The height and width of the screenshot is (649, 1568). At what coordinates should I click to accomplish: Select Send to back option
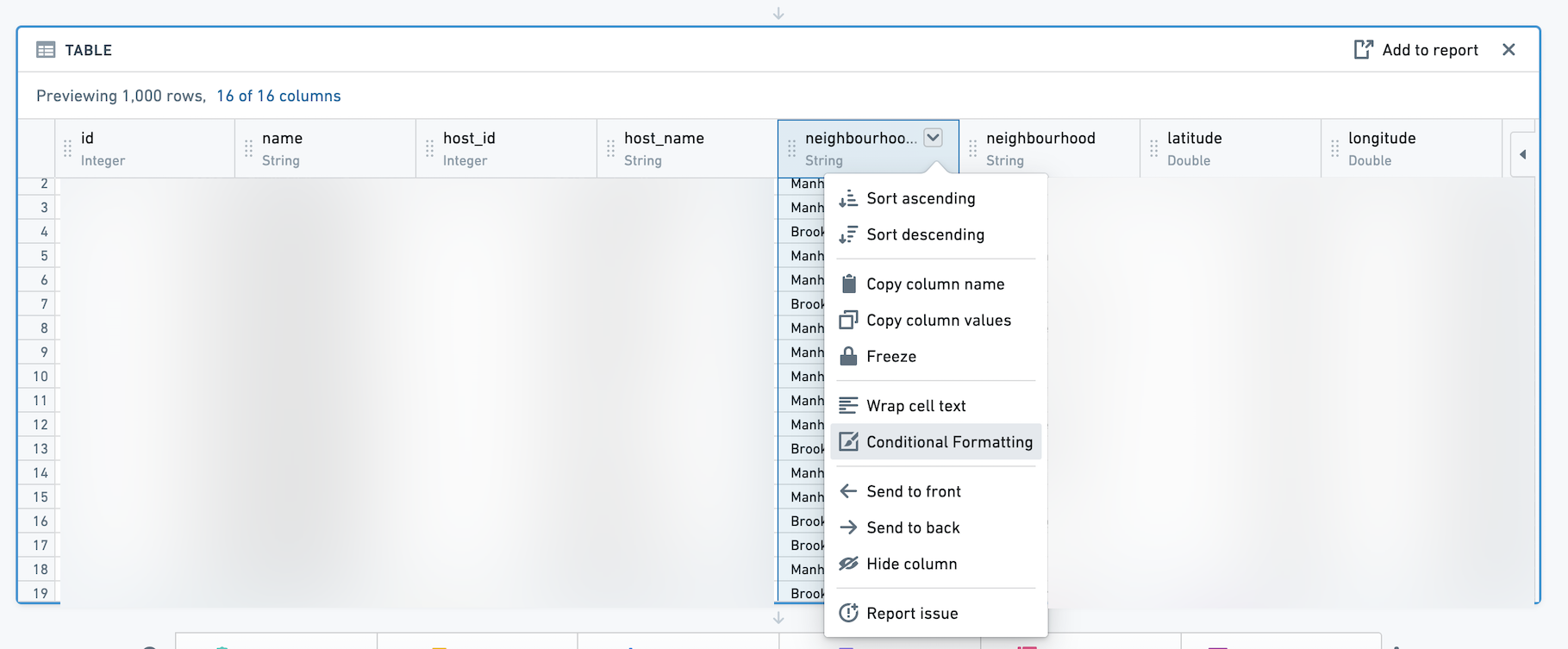(x=936, y=527)
